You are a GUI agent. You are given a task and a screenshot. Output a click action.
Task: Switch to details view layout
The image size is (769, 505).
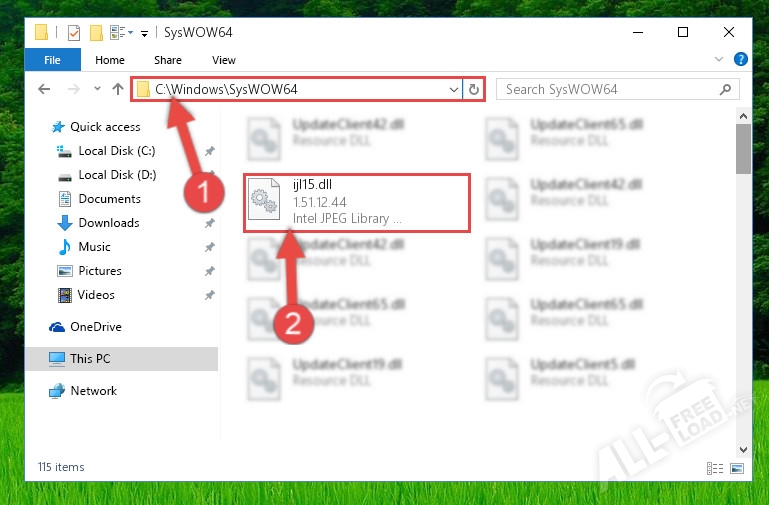[x=715, y=467]
